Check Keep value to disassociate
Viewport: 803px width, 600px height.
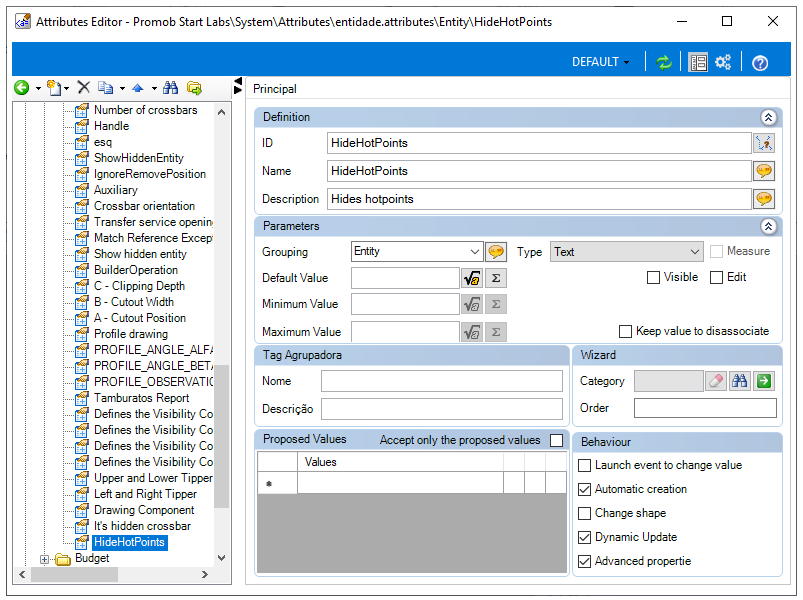click(625, 332)
